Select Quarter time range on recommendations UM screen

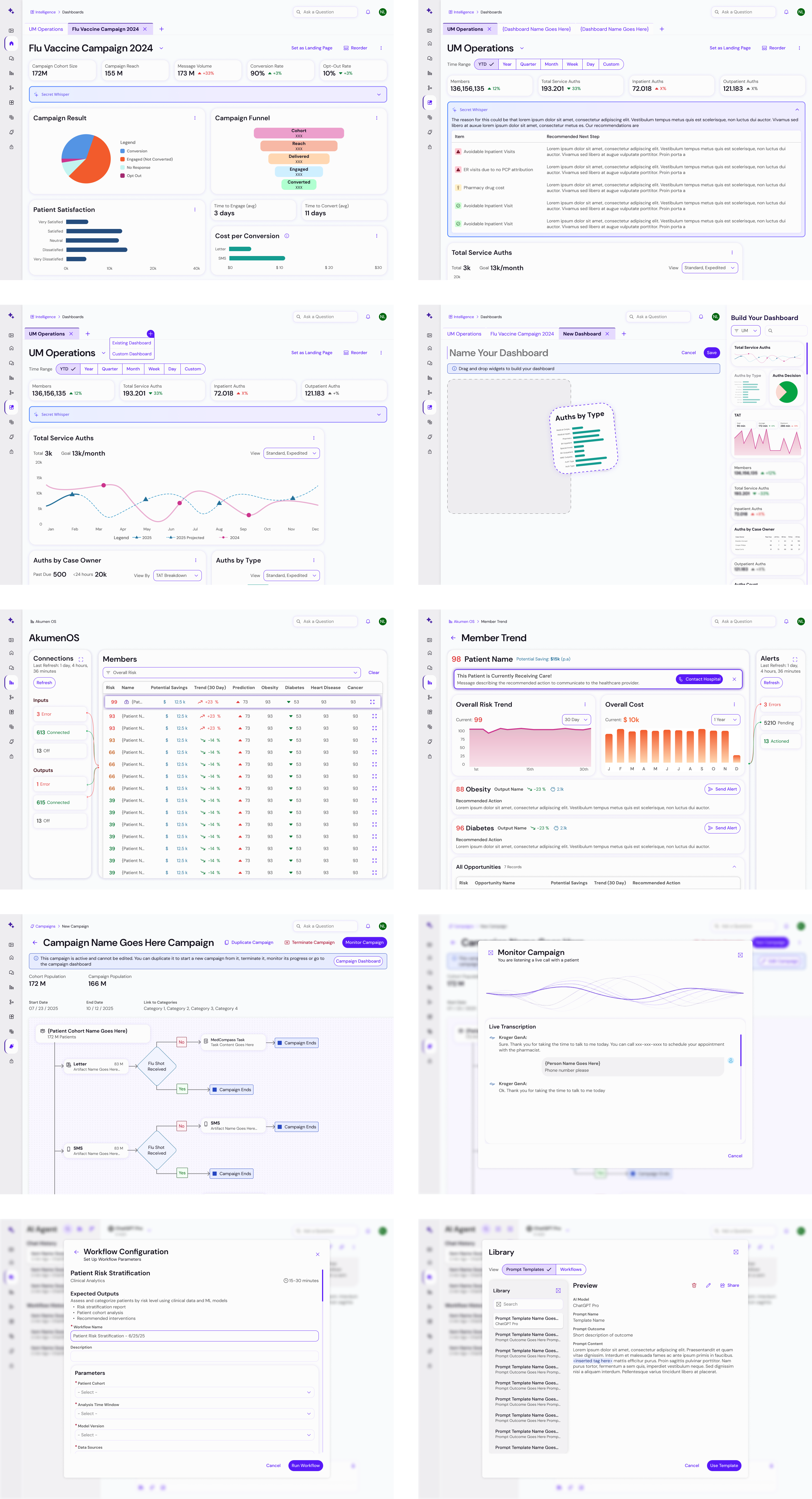pos(528,65)
